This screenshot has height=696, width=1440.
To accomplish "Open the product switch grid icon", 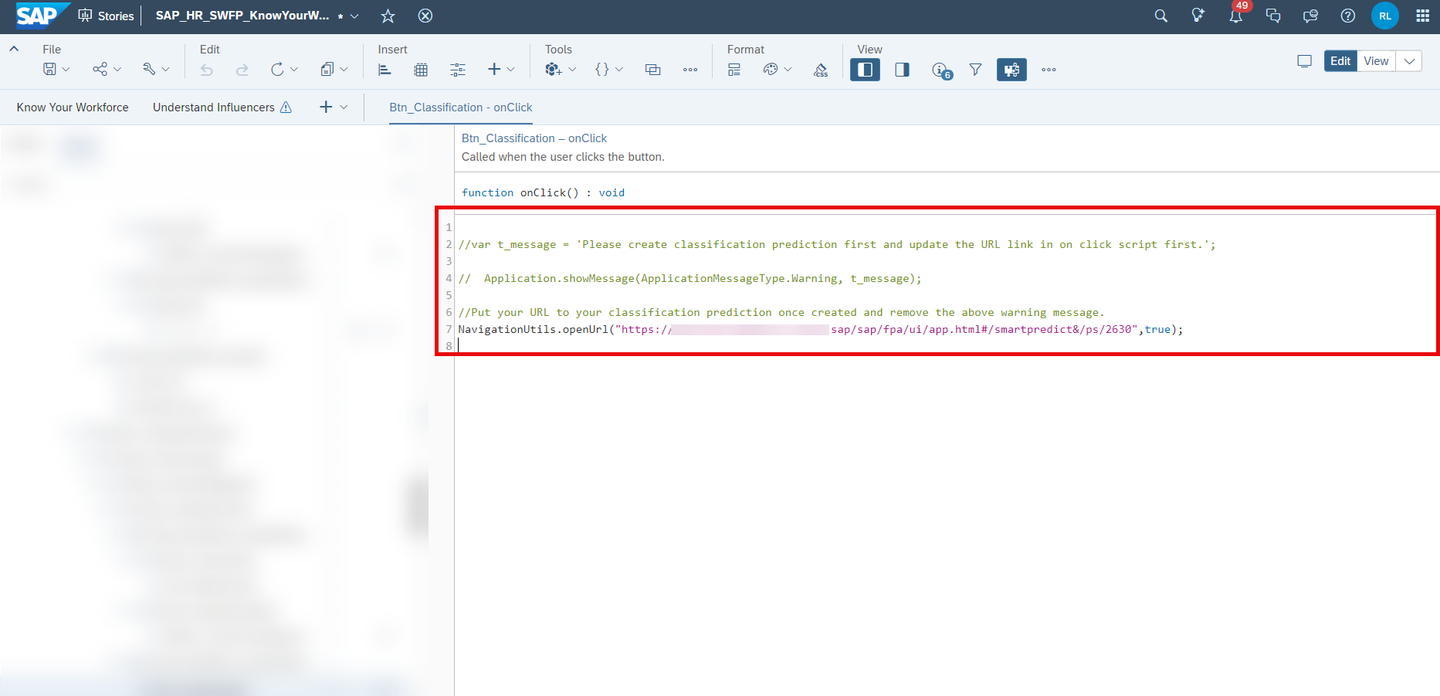I will (x=1423, y=16).
